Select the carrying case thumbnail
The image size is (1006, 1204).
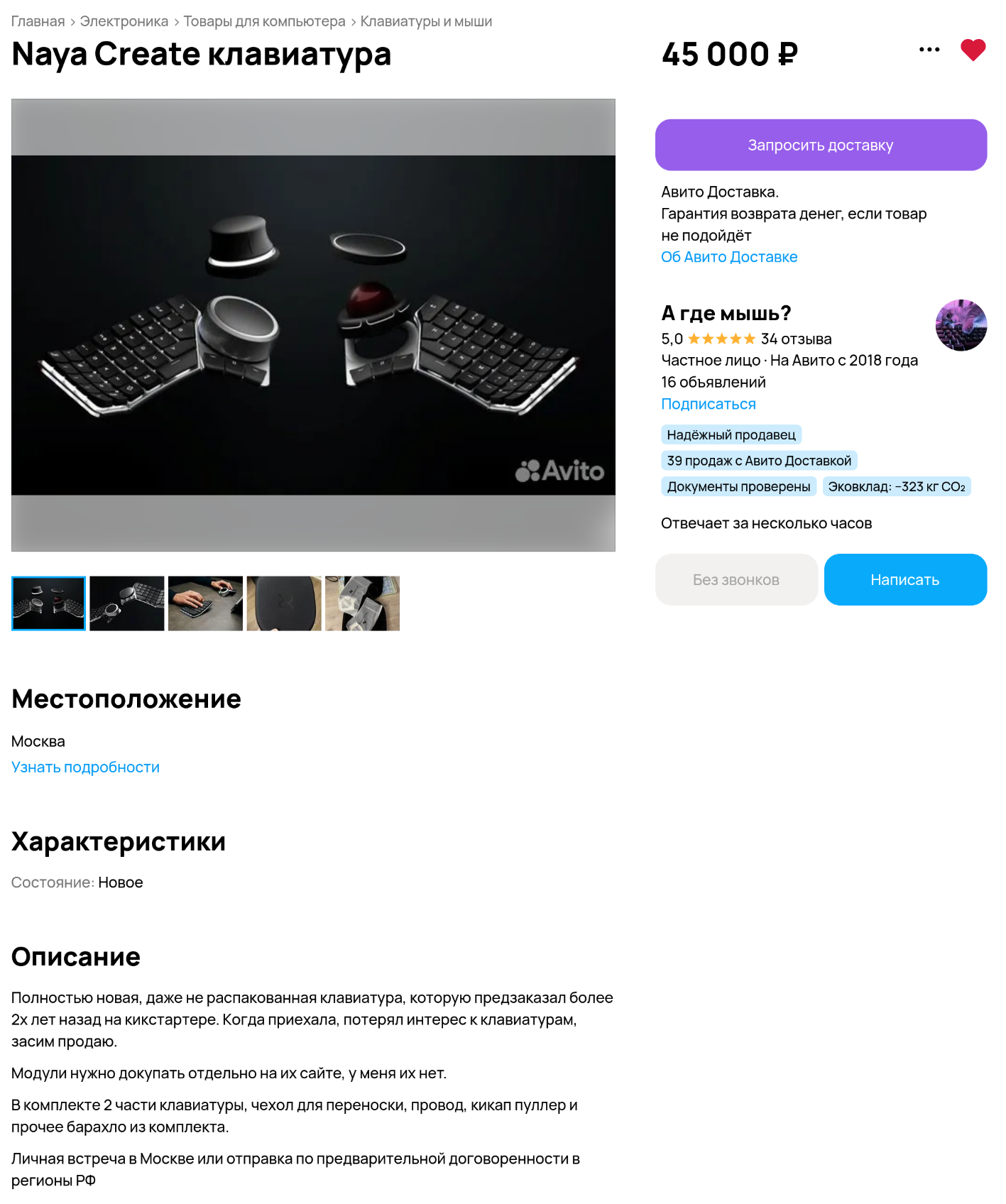click(x=284, y=603)
